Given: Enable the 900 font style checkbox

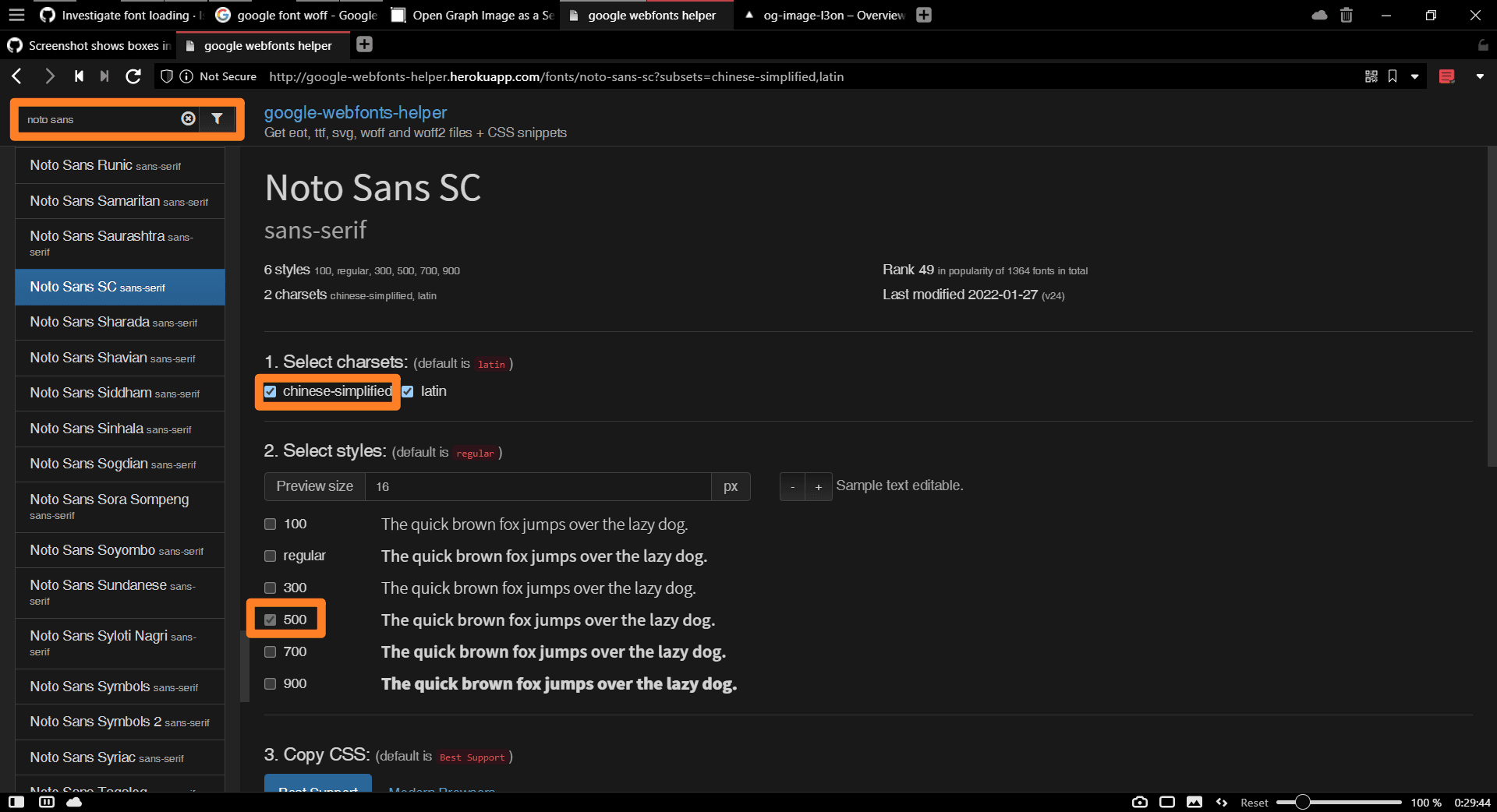Looking at the screenshot, I should tap(271, 683).
